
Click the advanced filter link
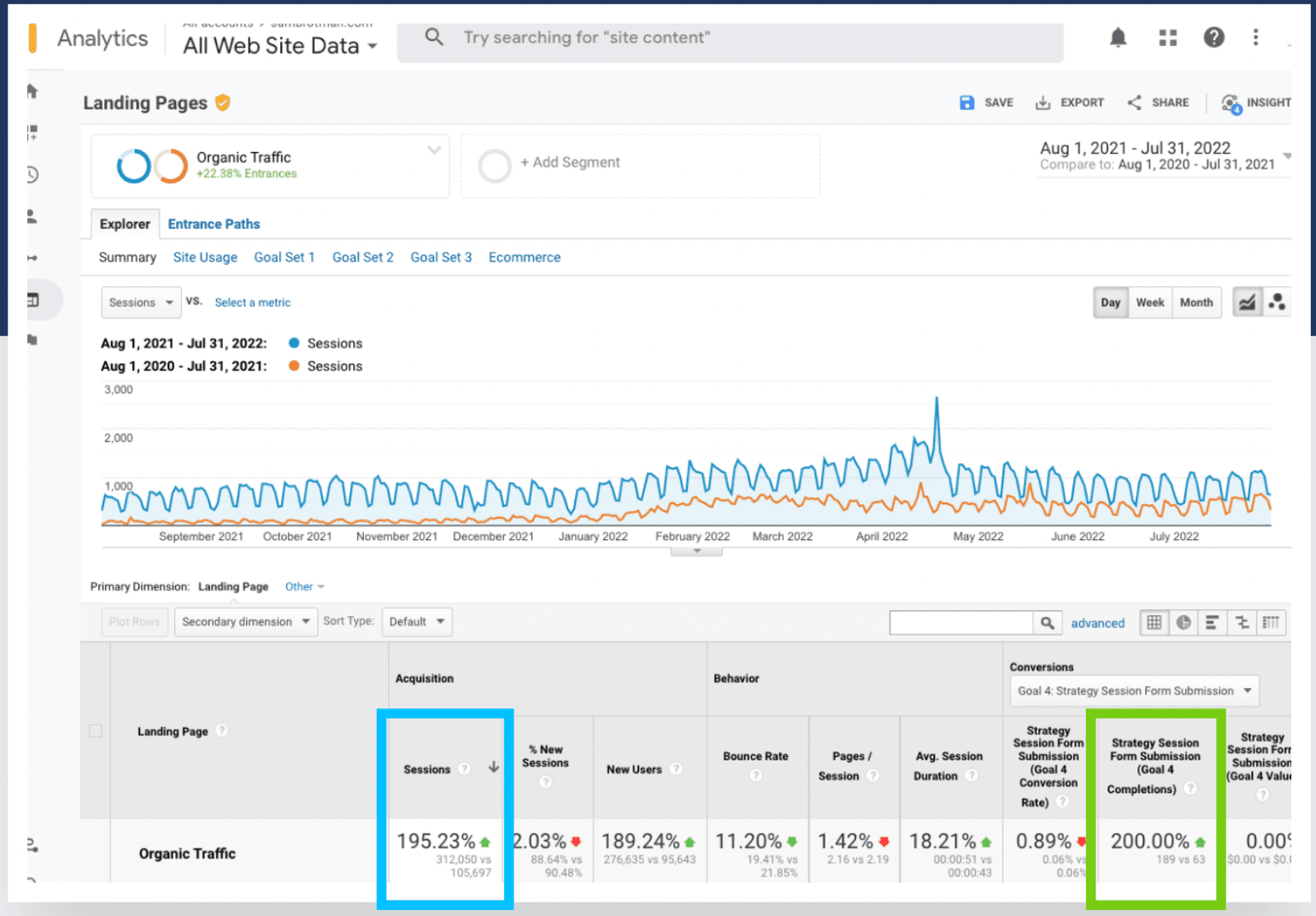[1097, 623]
